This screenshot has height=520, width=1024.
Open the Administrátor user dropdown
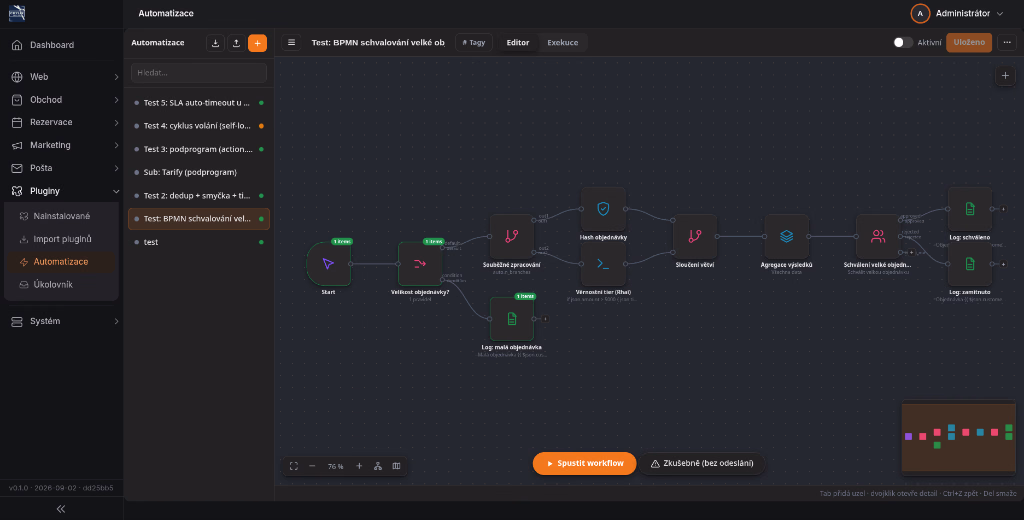pos(957,13)
